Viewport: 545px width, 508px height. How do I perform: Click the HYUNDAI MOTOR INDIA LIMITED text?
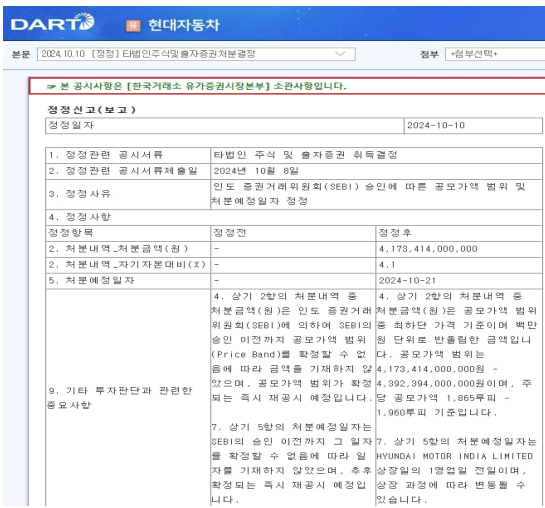coord(455,456)
